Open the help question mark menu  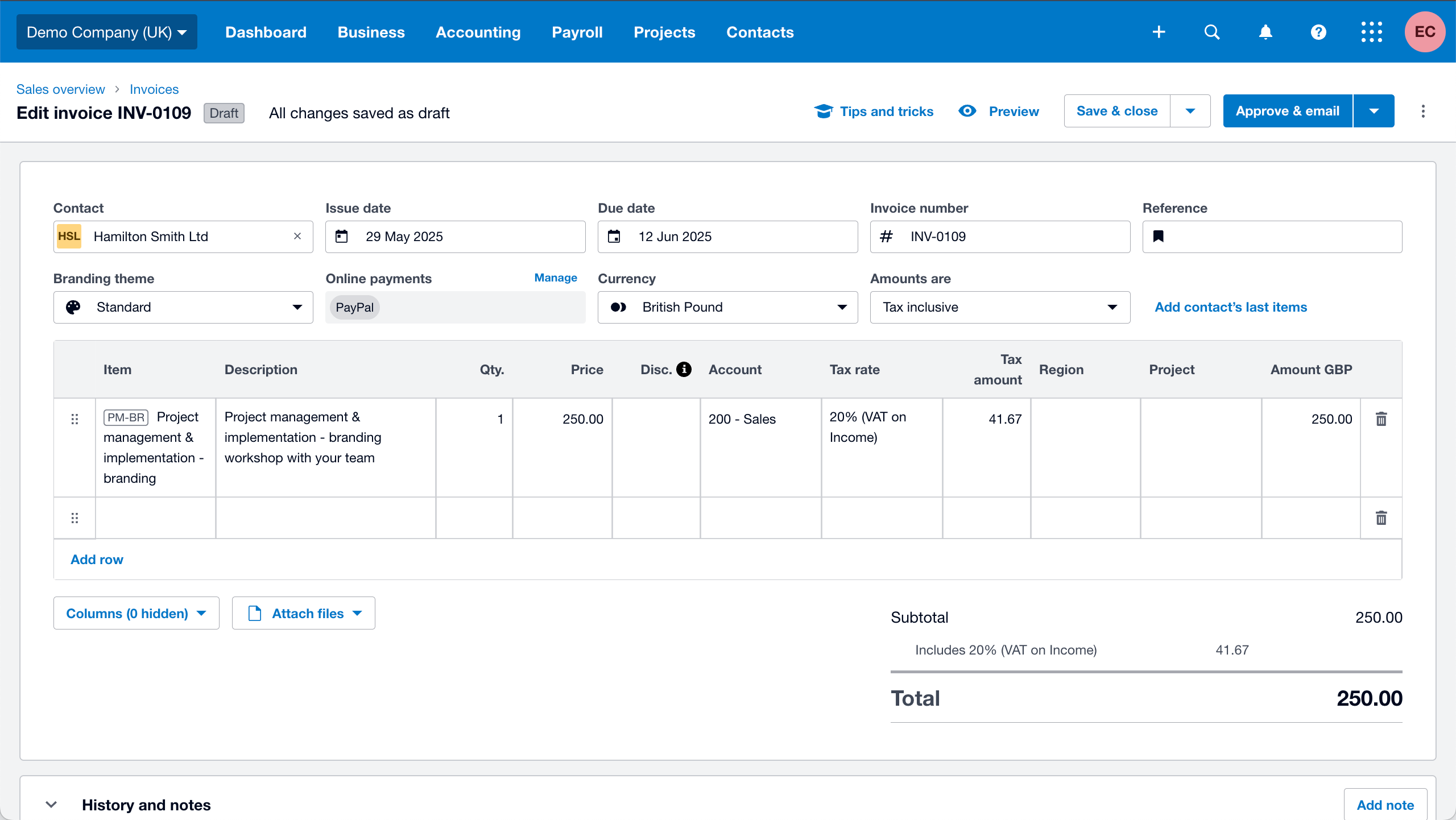click(1318, 32)
